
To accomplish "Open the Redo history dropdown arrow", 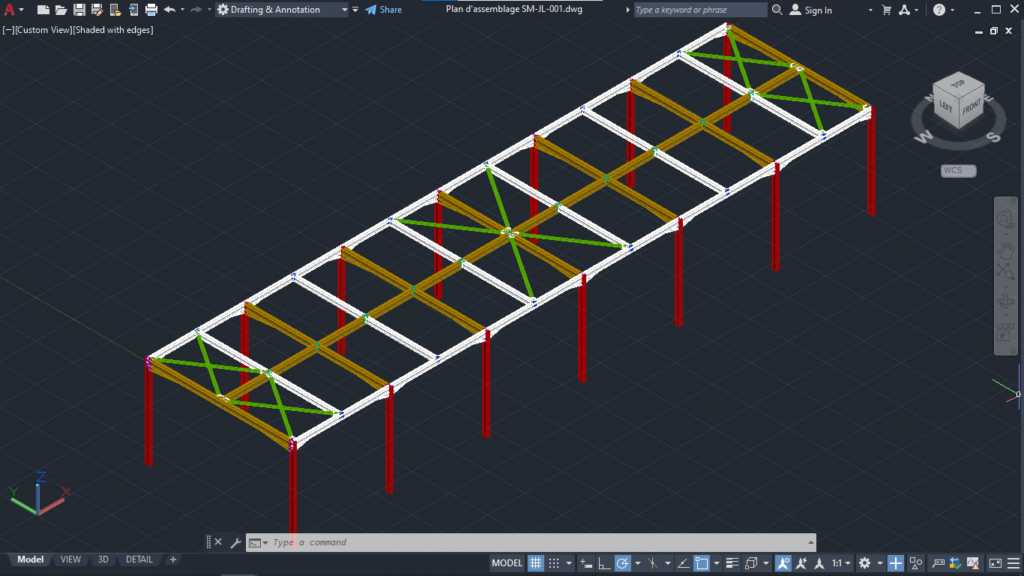I will click(x=209, y=10).
